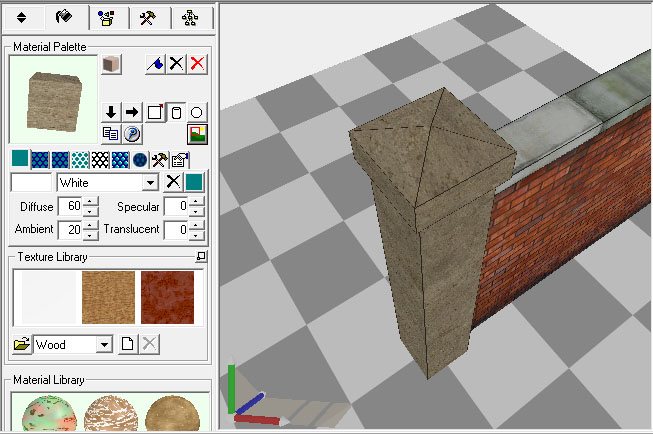Open the Wood texture library dropdown

point(103,345)
